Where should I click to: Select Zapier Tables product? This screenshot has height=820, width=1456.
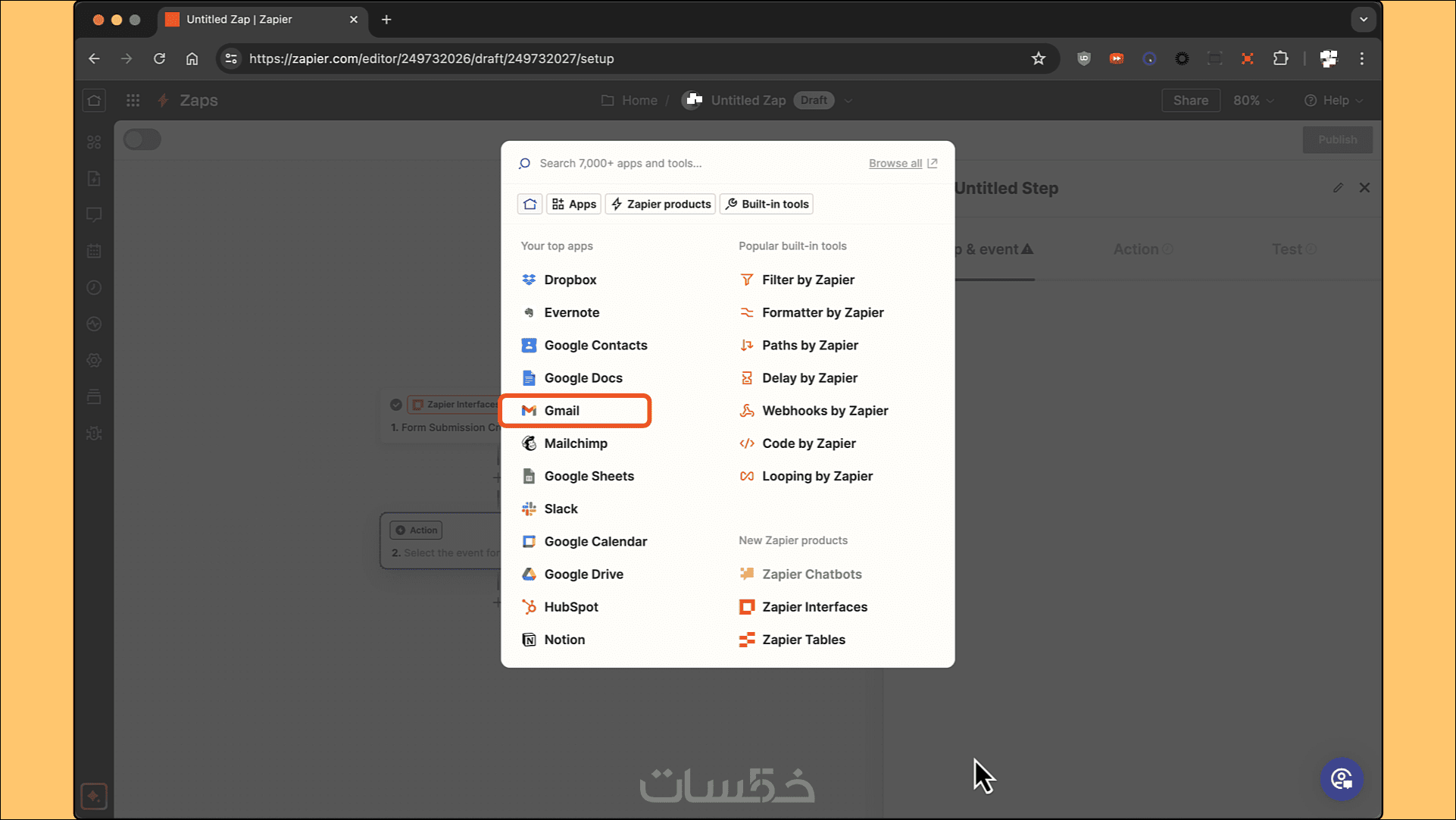pos(803,640)
